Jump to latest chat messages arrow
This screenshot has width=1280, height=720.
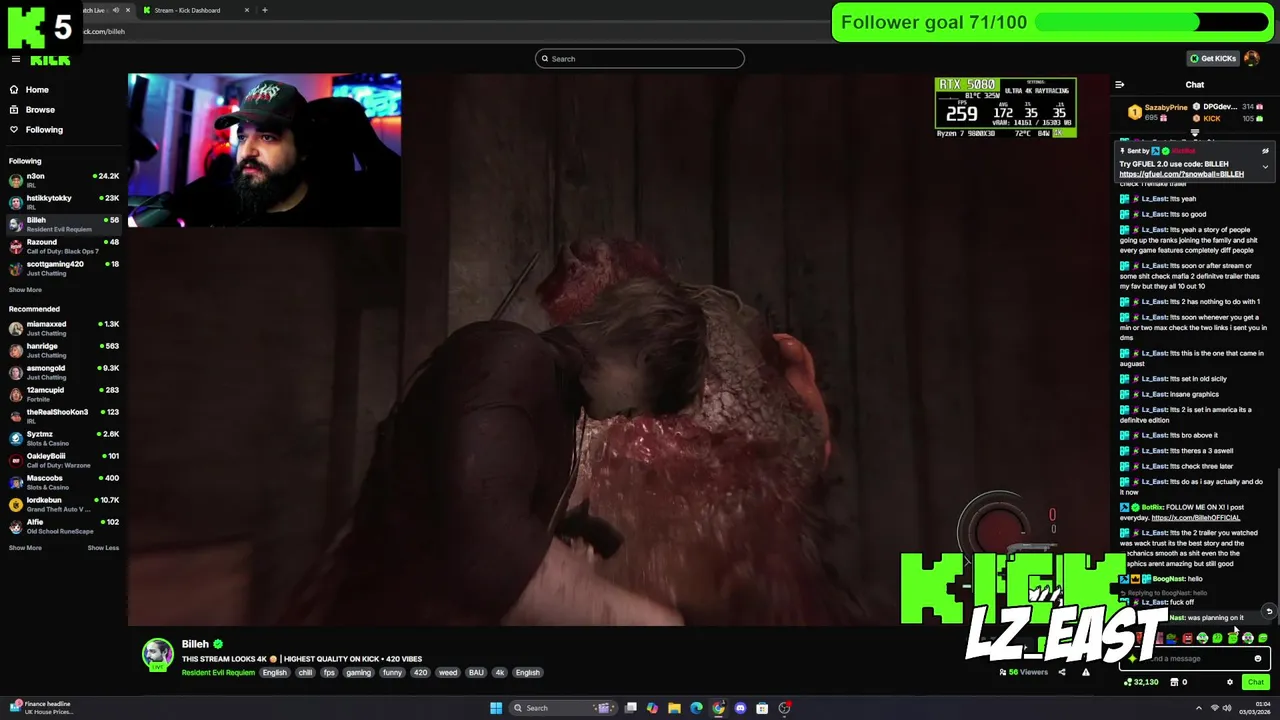1269,612
